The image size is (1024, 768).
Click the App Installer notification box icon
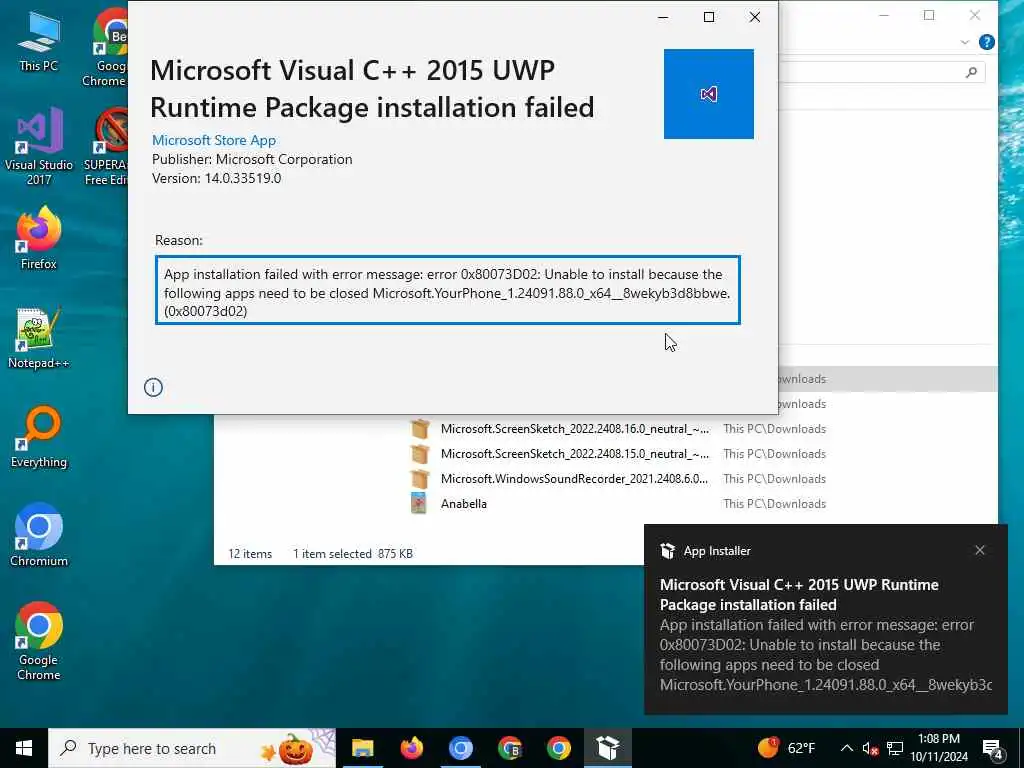pos(667,551)
